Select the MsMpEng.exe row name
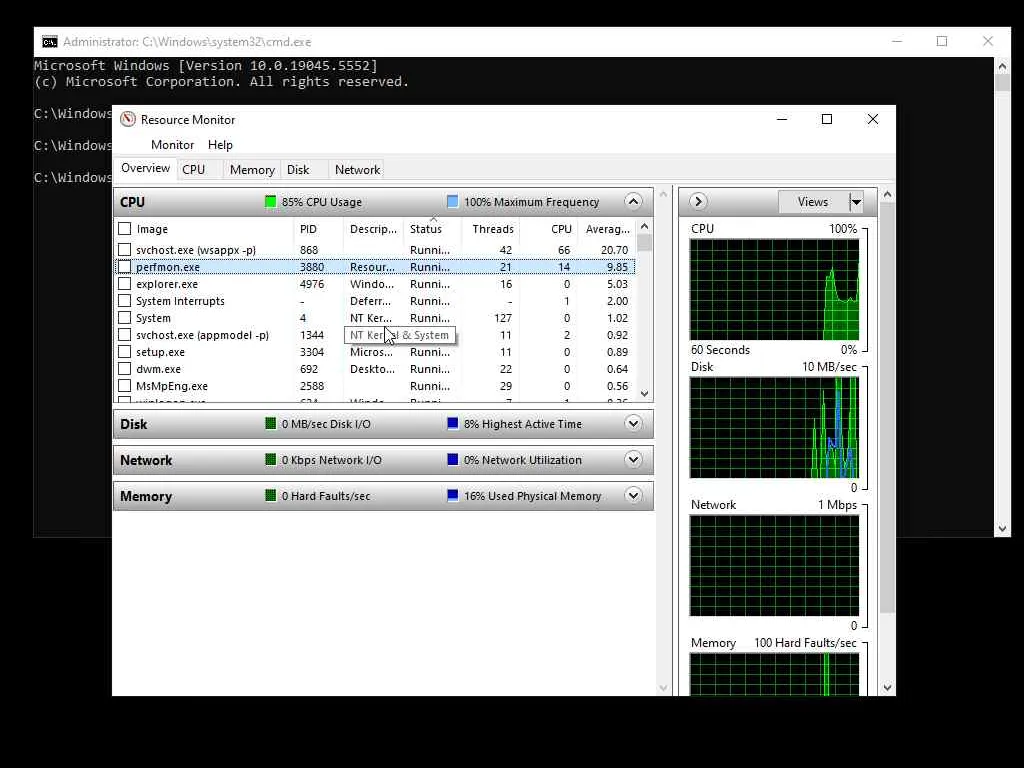Image resolution: width=1024 pixels, height=768 pixels. click(x=172, y=386)
